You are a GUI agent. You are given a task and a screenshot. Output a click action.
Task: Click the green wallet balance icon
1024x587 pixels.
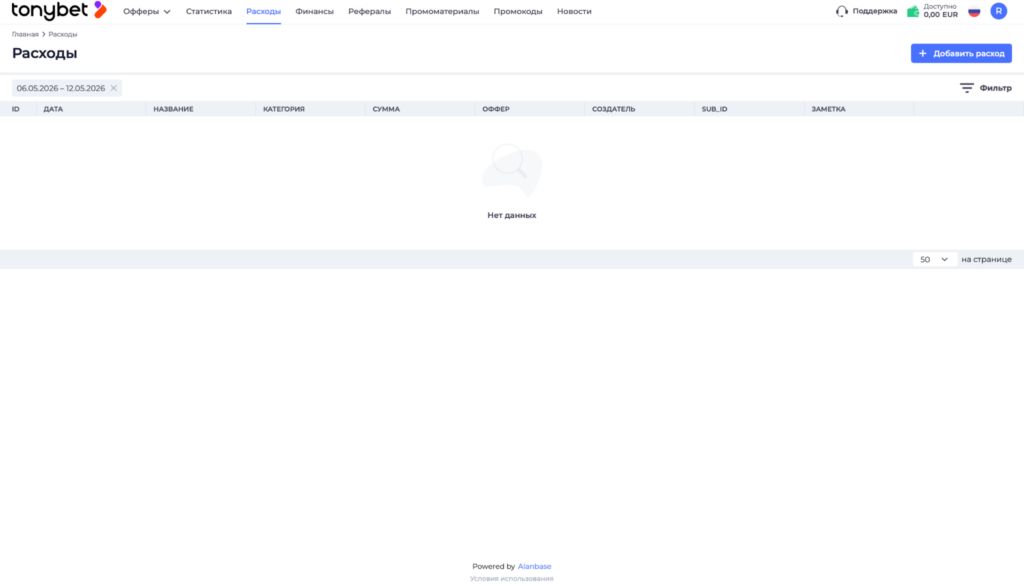click(913, 11)
